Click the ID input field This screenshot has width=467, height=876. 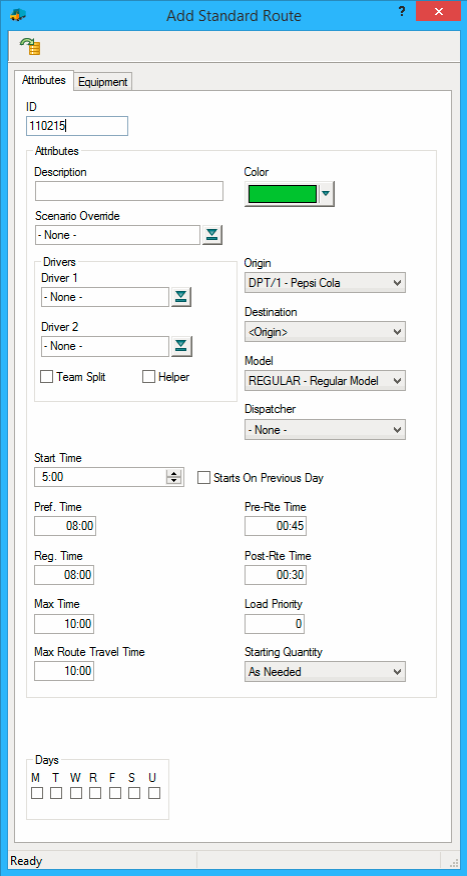pos(77,126)
